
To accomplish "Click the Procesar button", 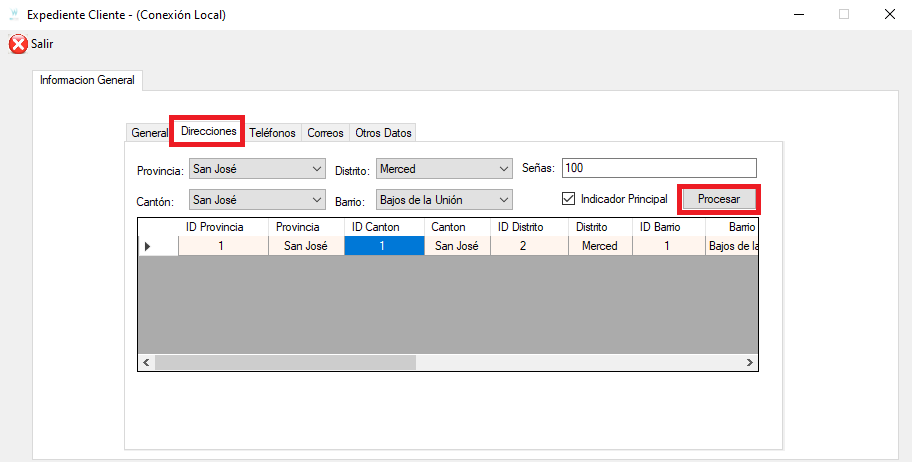I will click(719, 199).
